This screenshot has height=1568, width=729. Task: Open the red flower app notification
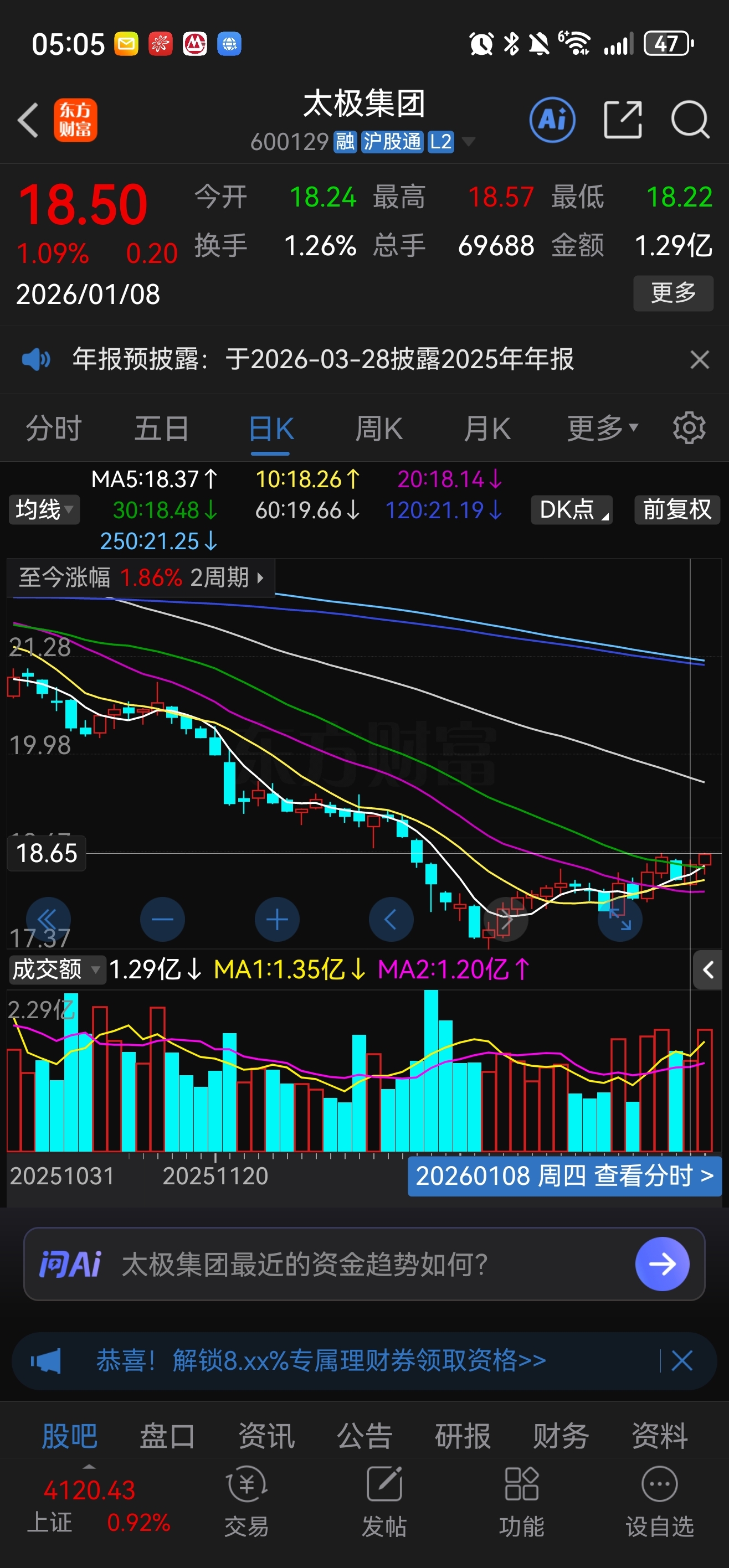tap(160, 44)
